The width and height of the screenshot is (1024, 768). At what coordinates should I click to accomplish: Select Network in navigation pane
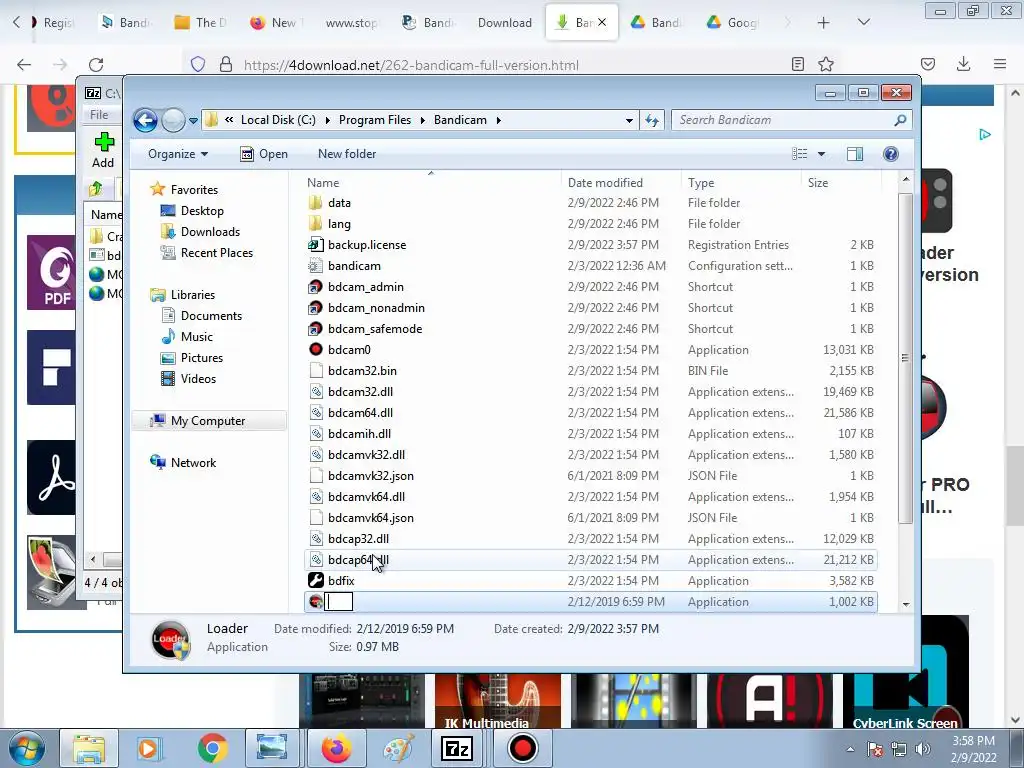[193, 463]
